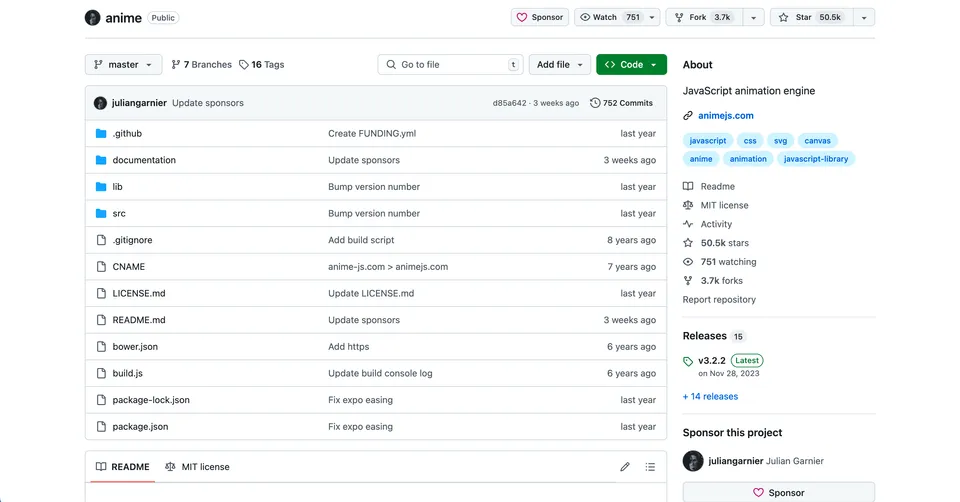Click the commit history clock icon
The width and height of the screenshot is (960, 502).
pyautogui.click(x=595, y=103)
